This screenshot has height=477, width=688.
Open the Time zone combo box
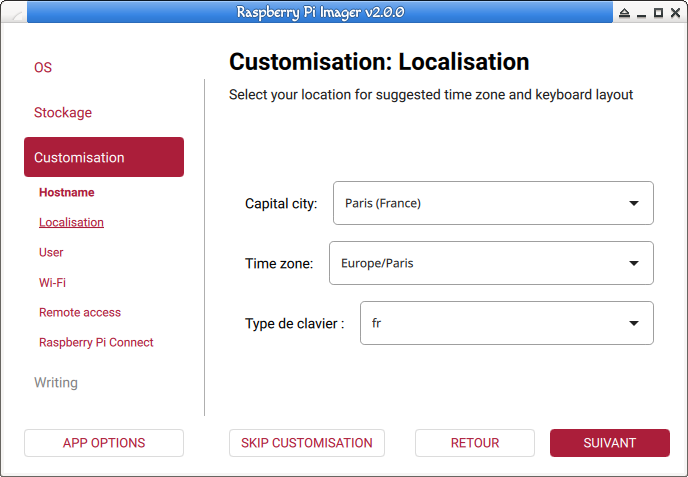click(491, 263)
